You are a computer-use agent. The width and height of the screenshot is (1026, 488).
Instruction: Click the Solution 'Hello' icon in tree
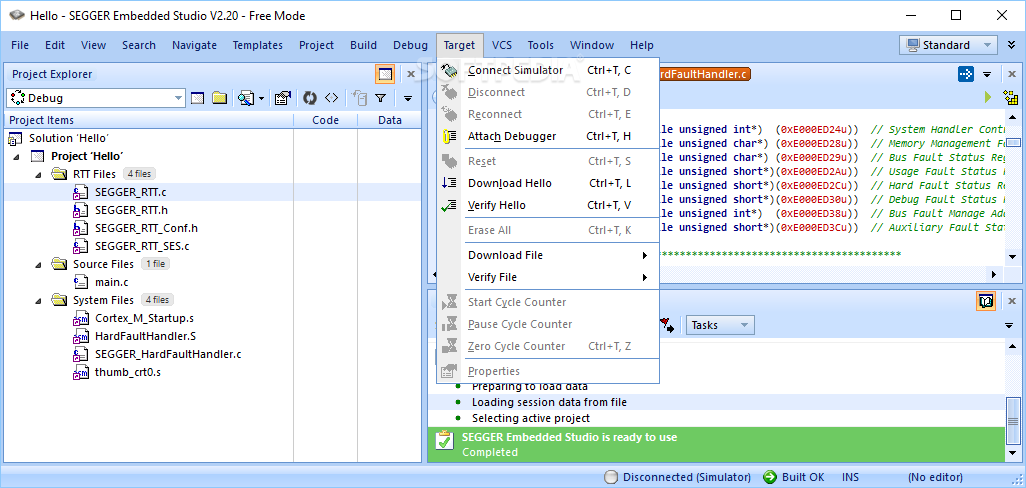point(16,138)
